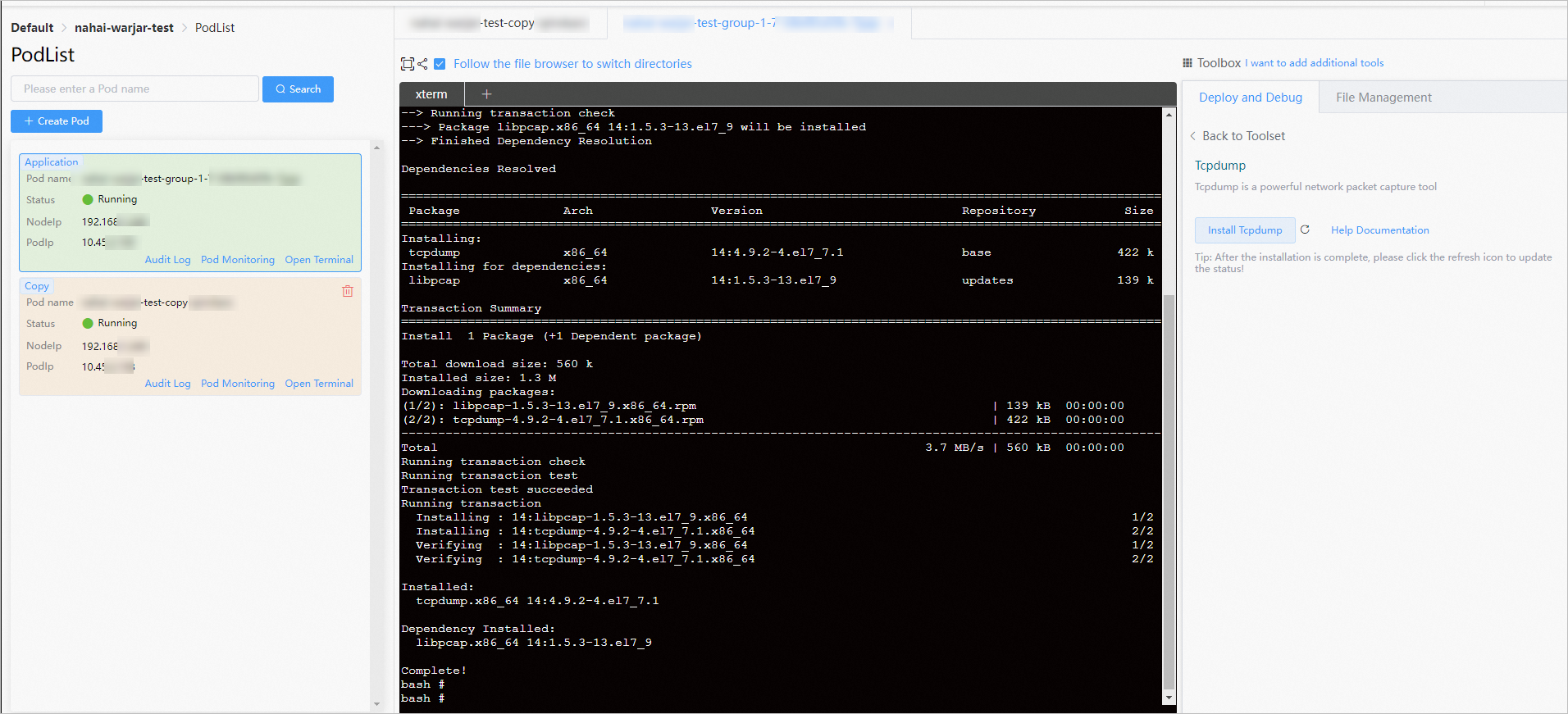Open Pod Monitoring for Copy pod

point(238,384)
